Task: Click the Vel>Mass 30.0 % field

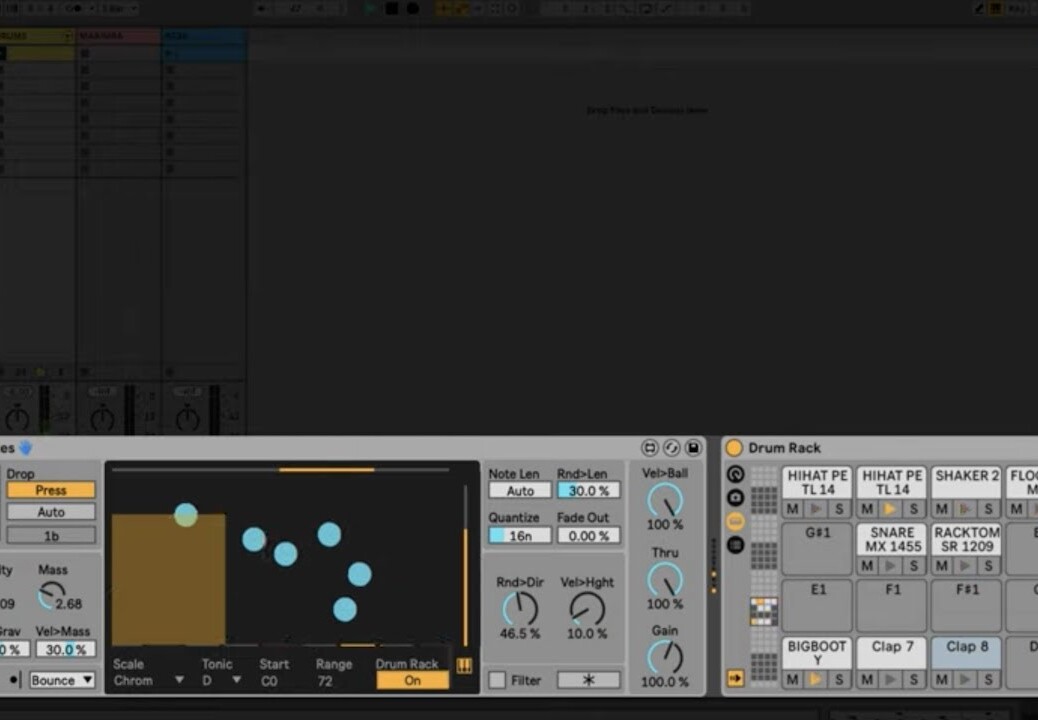Action: [x=66, y=649]
